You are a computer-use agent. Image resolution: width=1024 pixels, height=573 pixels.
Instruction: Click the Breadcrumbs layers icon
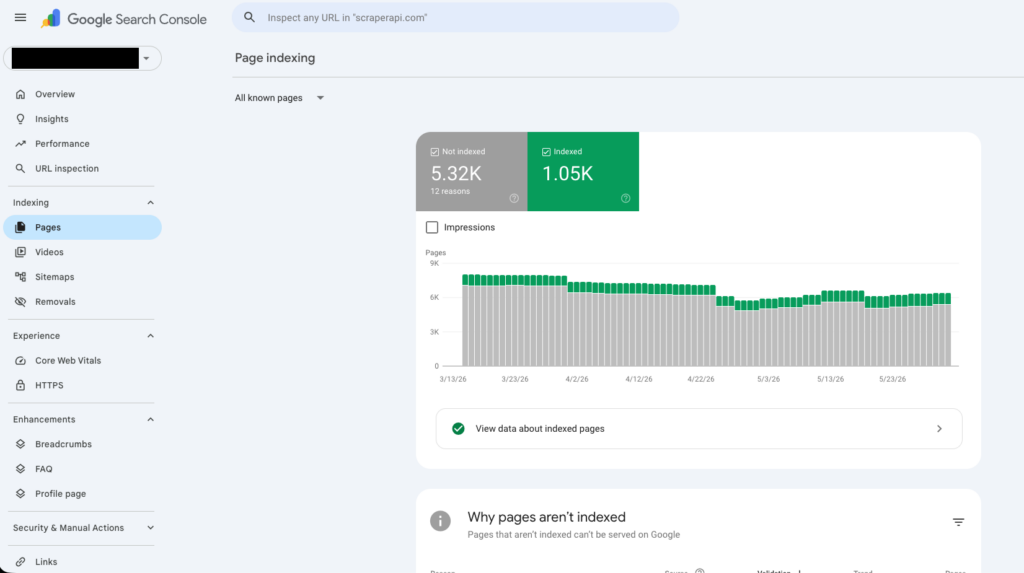[x=20, y=444]
